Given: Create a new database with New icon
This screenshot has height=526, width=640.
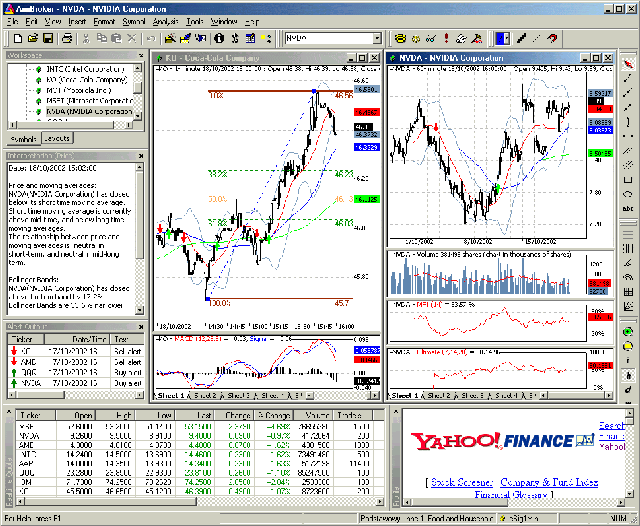Looking at the screenshot, I should [x=18, y=38].
